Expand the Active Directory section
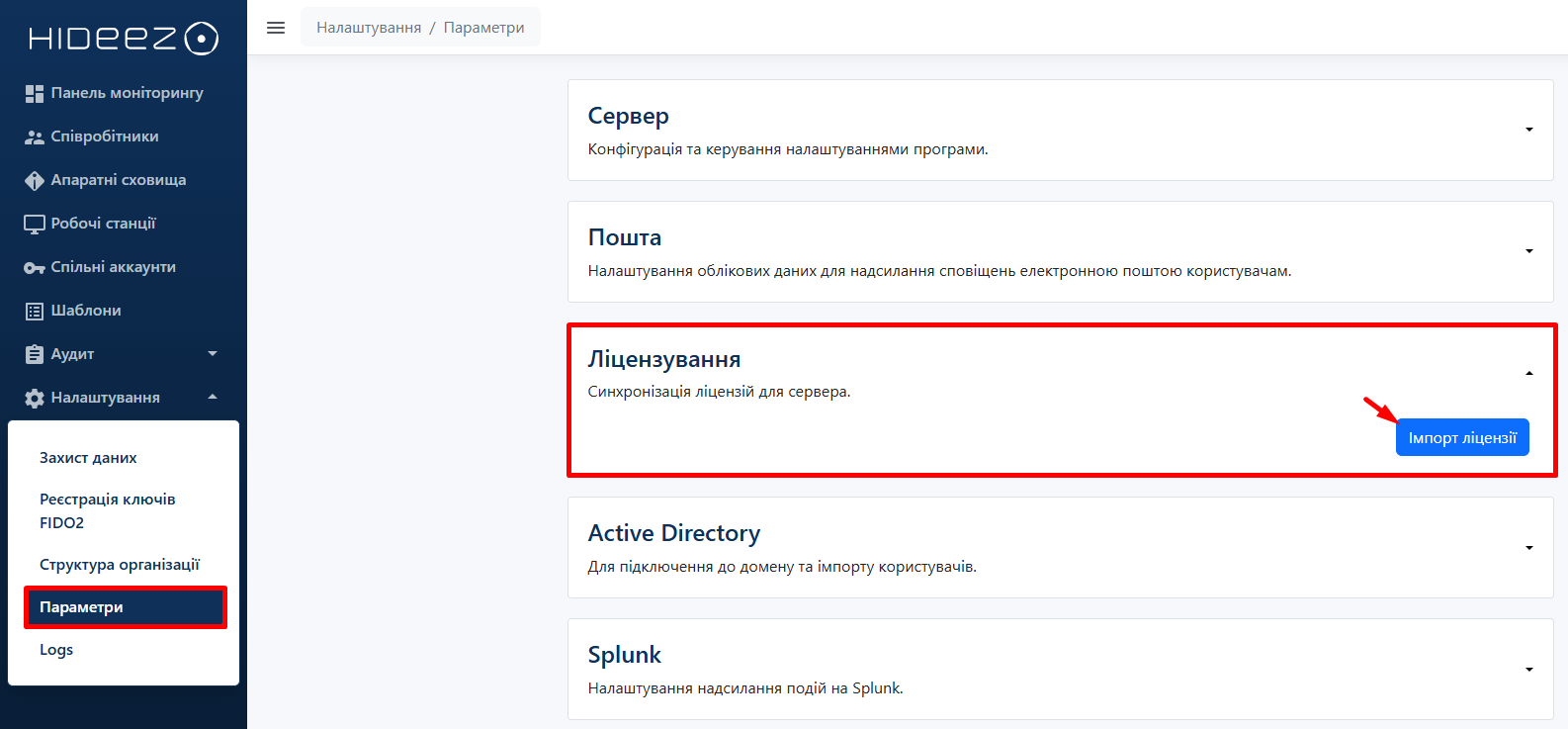Screen dimensions: 1568x729 click(x=1528, y=548)
